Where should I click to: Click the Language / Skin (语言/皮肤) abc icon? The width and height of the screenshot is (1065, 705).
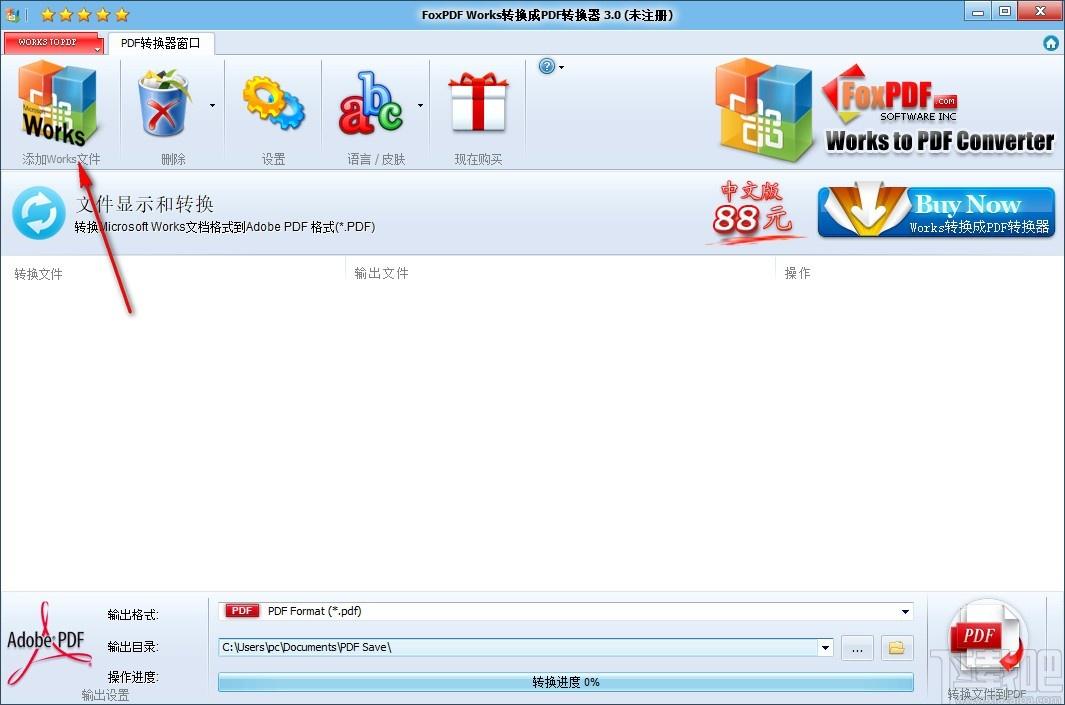[372, 103]
